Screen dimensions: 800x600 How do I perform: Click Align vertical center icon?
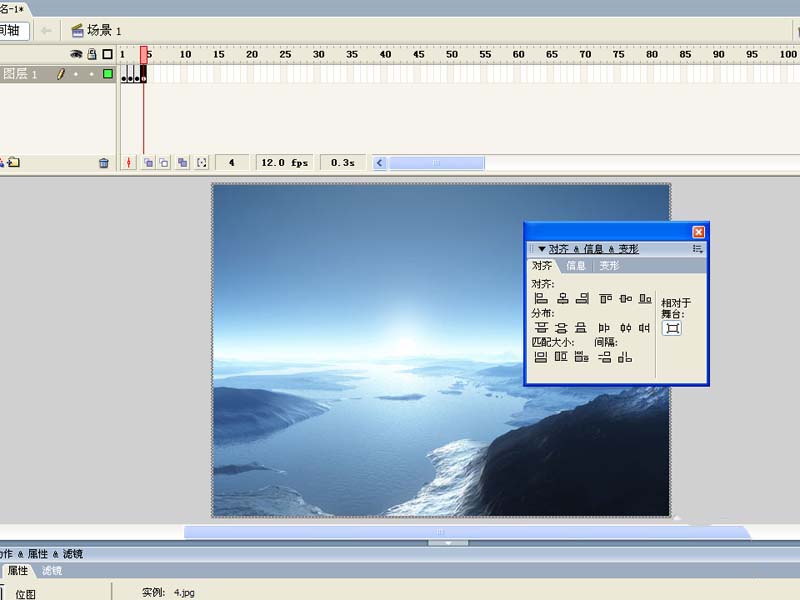point(626,298)
